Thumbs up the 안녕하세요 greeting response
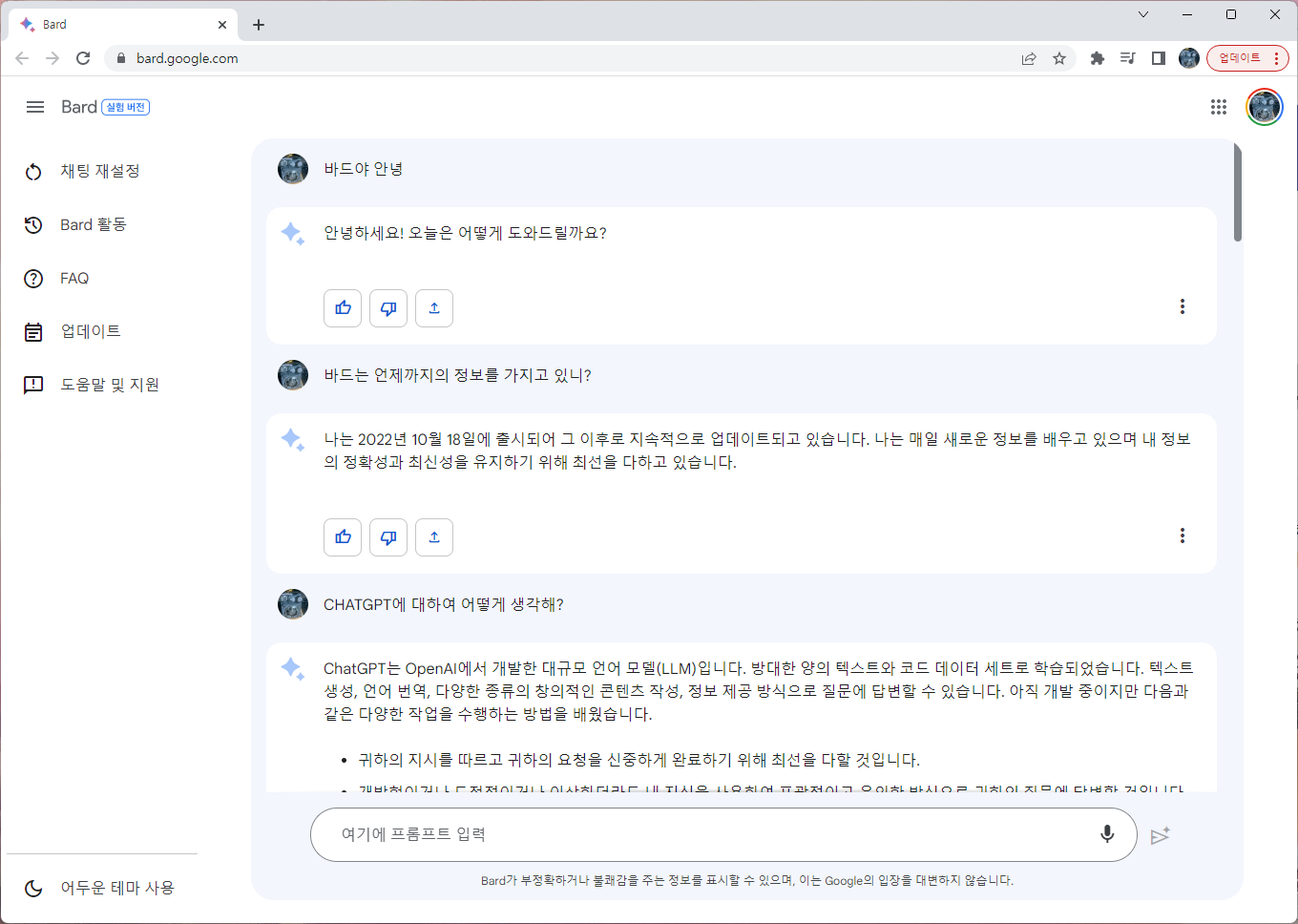The width and height of the screenshot is (1298, 924). (343, 308)
